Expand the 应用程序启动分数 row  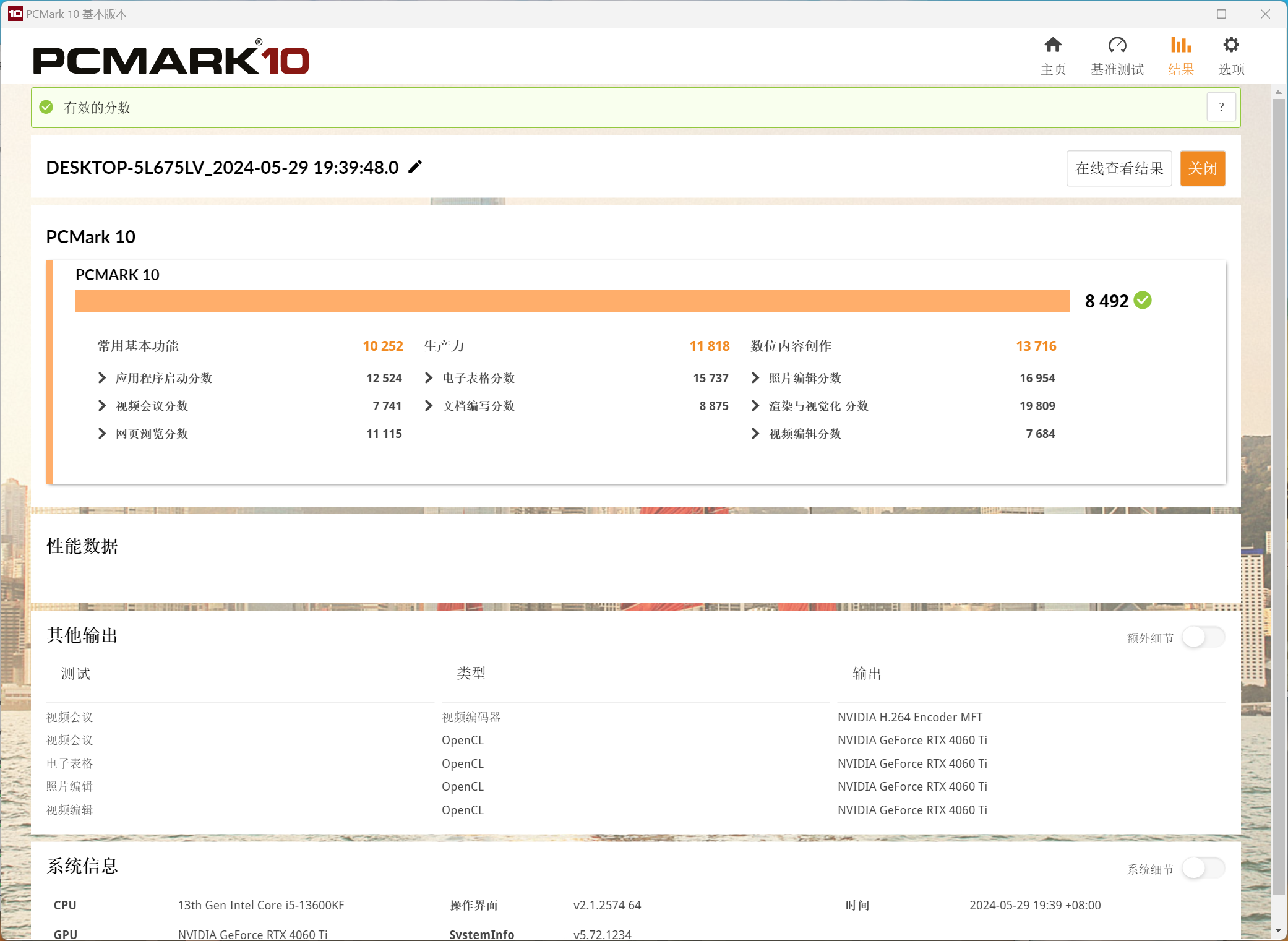tap(103, 378)
